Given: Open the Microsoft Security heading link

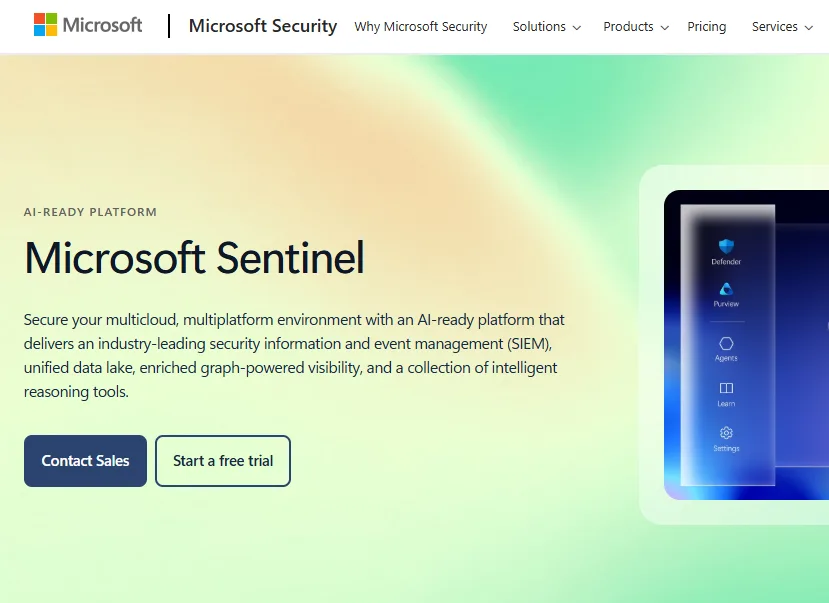Looking at the screenshot, I should tap(262, 26).
